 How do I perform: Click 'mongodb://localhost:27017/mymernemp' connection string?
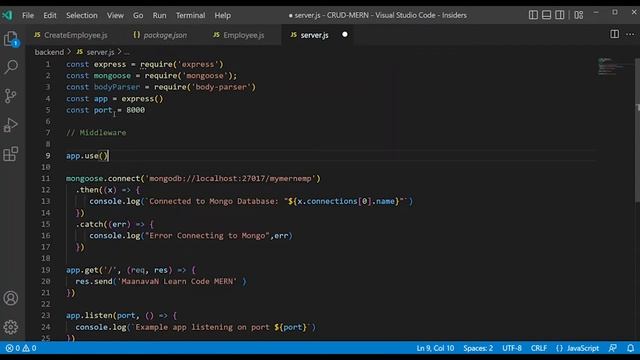231,178
